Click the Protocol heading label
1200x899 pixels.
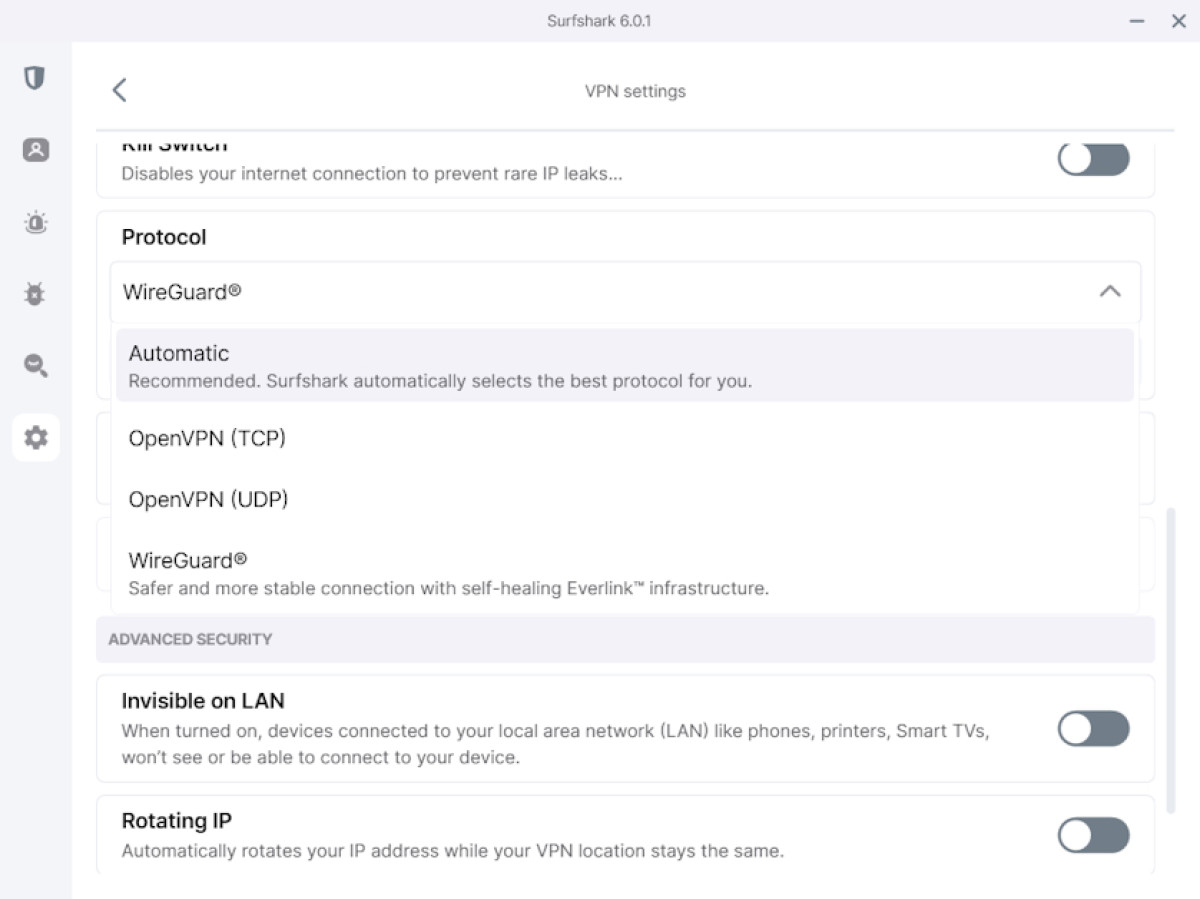tap(164, 237)
